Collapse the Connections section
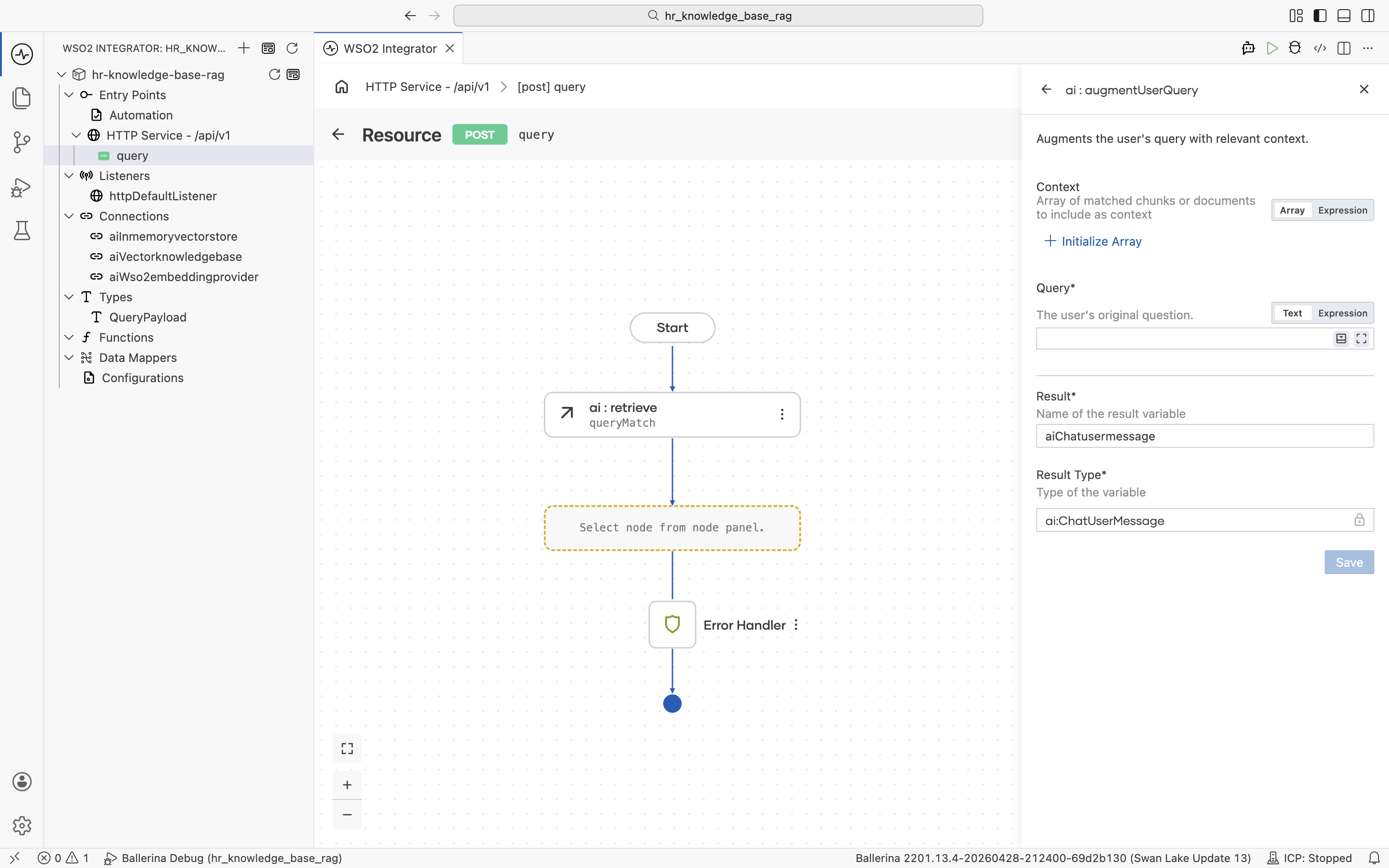This screenshot has height=868, width=1389. click(69, 216)
